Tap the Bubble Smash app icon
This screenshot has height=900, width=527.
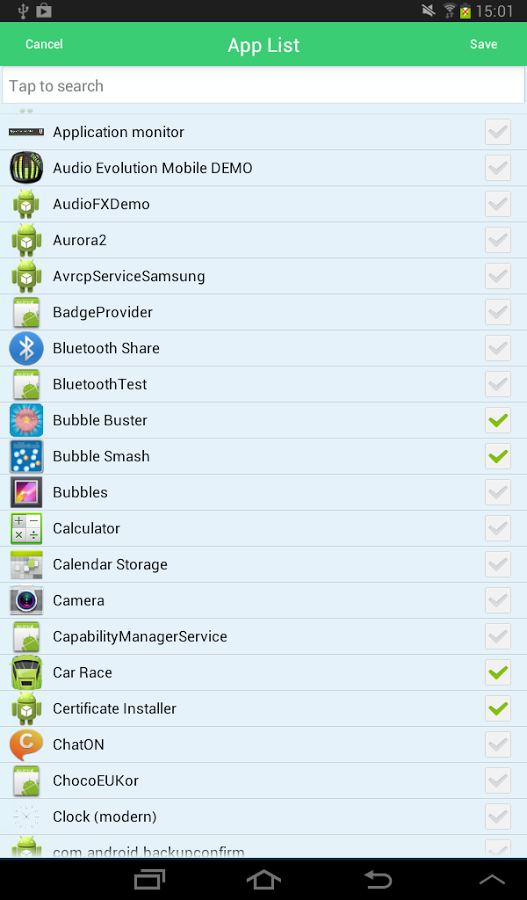(x=26, y=456)
